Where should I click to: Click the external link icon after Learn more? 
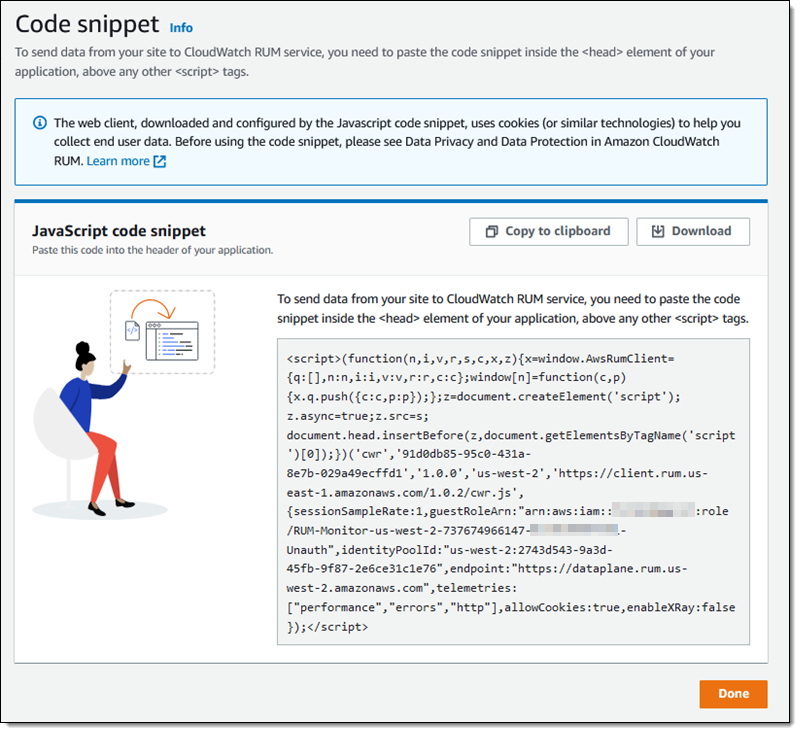click(160, 161)
